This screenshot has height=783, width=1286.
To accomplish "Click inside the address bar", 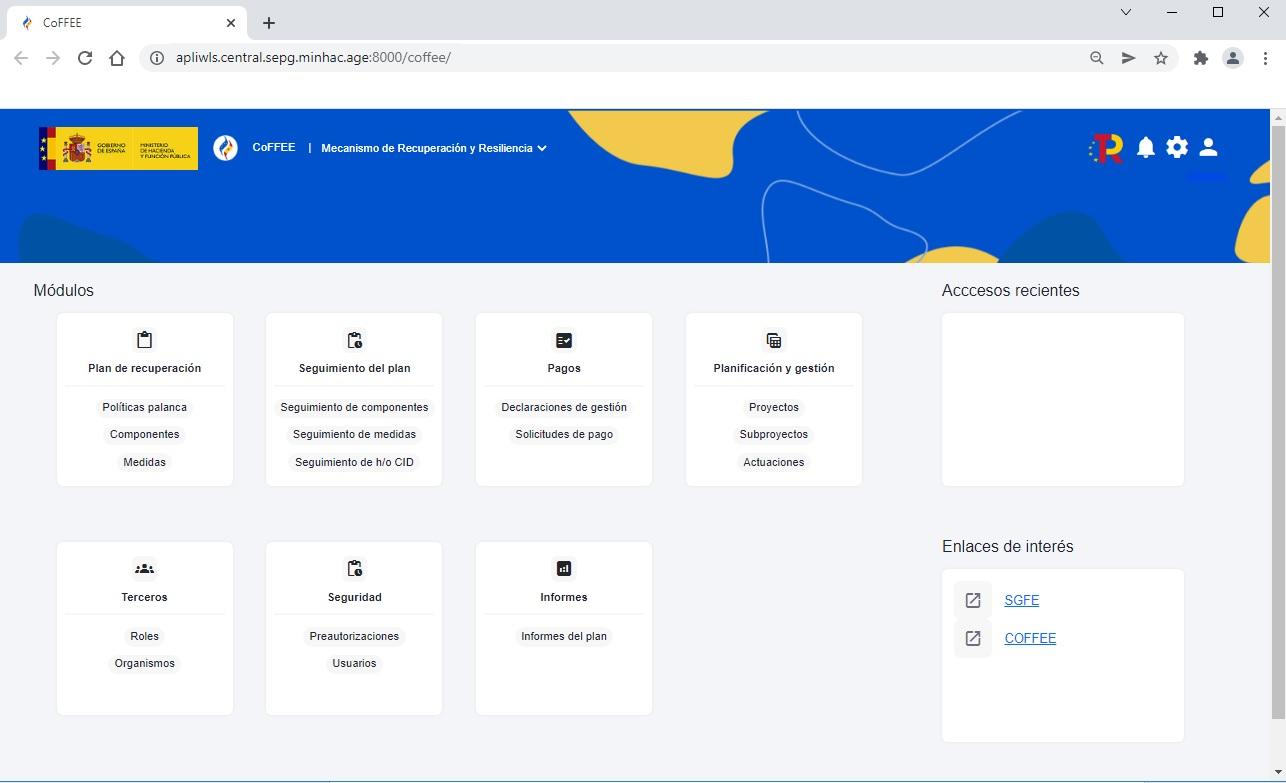I will 400,57.
